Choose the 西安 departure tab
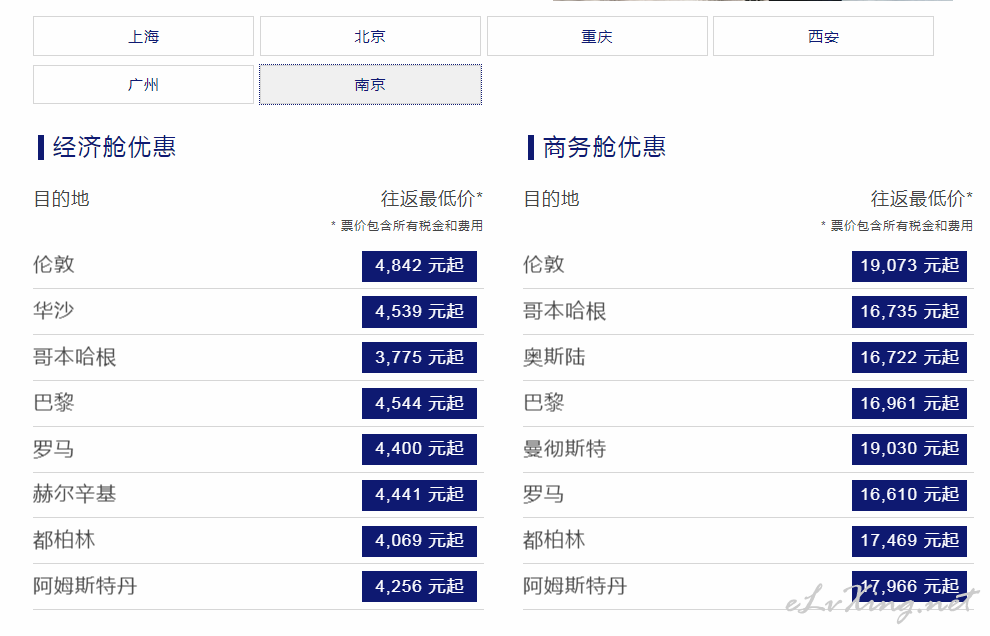Viewport: 990px width, 636px height. point(823,37)
